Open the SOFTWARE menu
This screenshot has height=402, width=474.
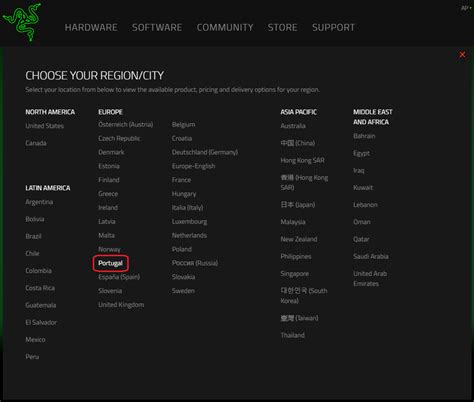[157, 27]
